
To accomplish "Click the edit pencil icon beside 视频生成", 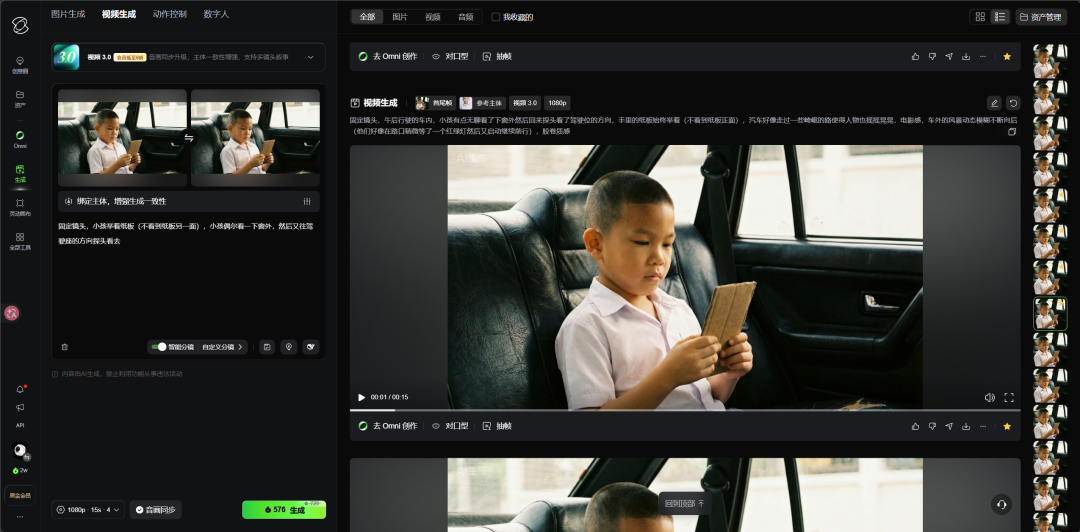I will [x=993, y=103].
